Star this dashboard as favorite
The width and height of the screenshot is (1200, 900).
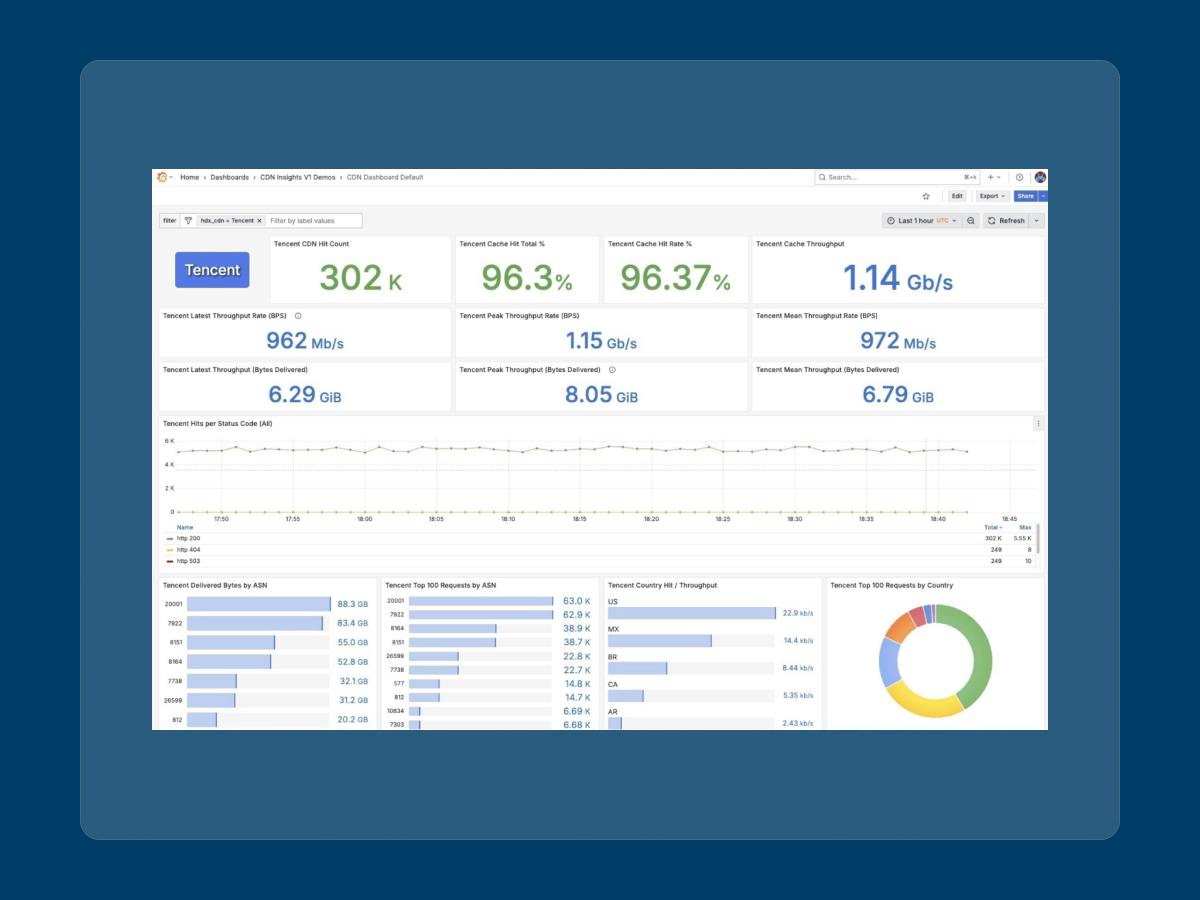(x=926, y=196)
